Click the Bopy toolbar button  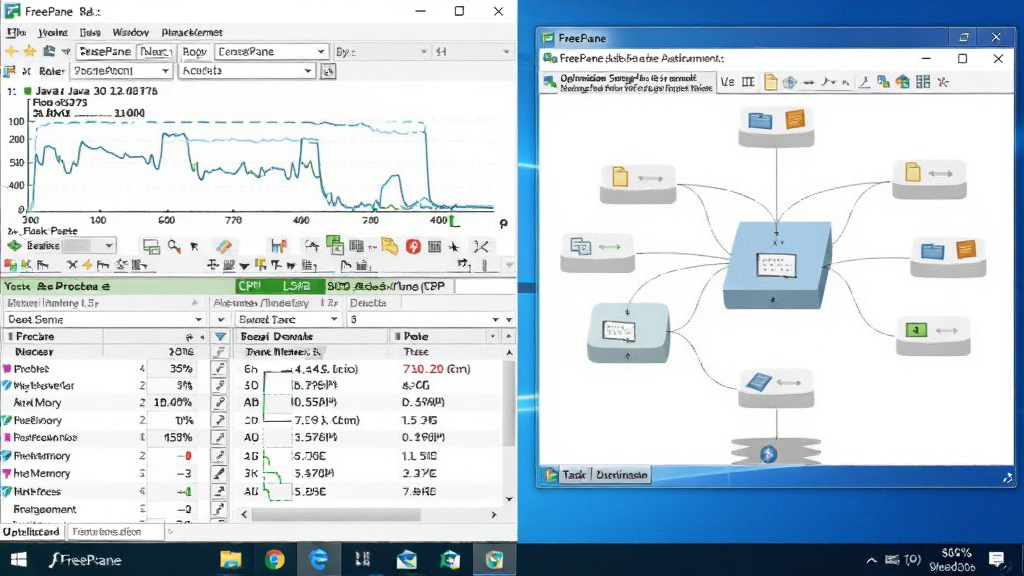[194, 51]
